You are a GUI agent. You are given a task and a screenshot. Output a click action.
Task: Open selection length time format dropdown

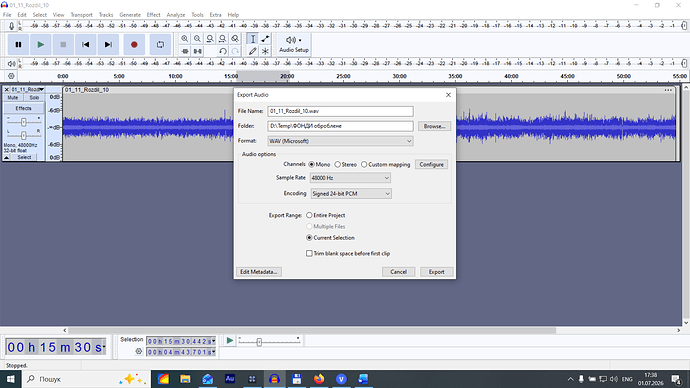(x=214, y=352)
